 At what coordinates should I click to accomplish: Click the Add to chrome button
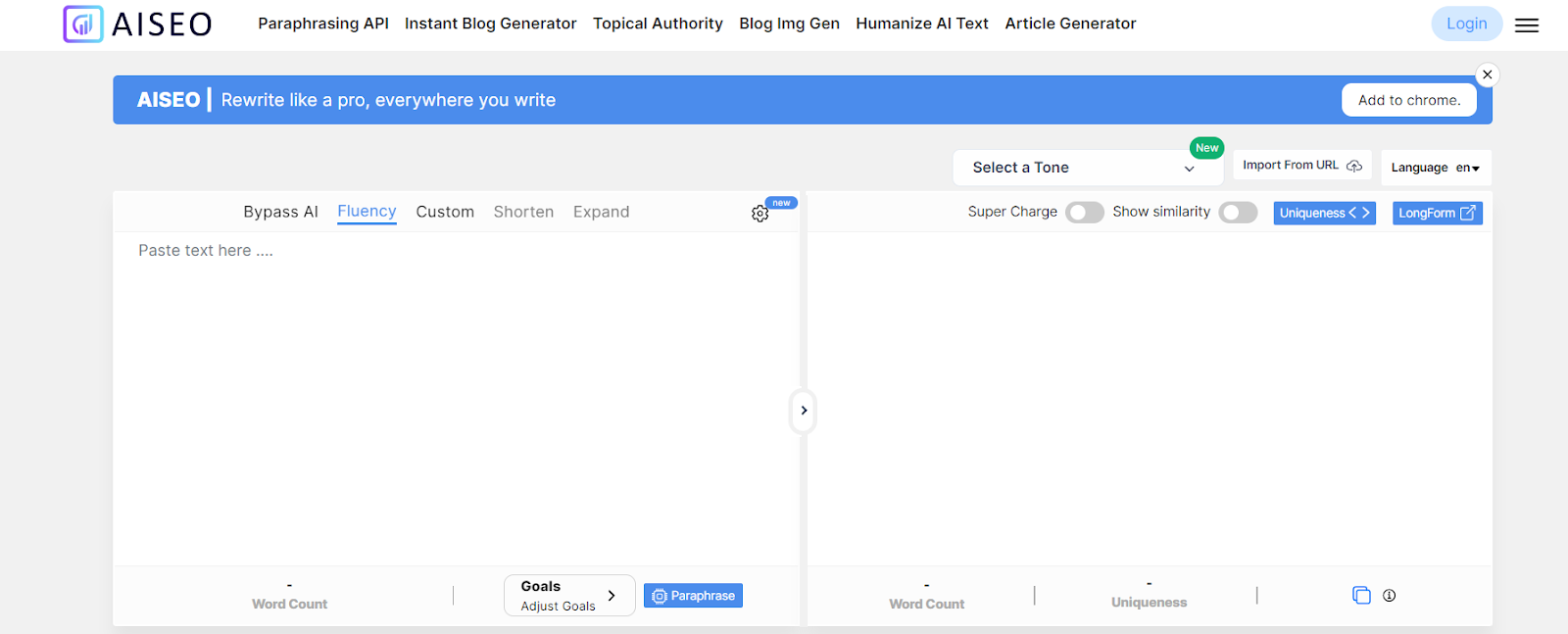click(1409, 100)
